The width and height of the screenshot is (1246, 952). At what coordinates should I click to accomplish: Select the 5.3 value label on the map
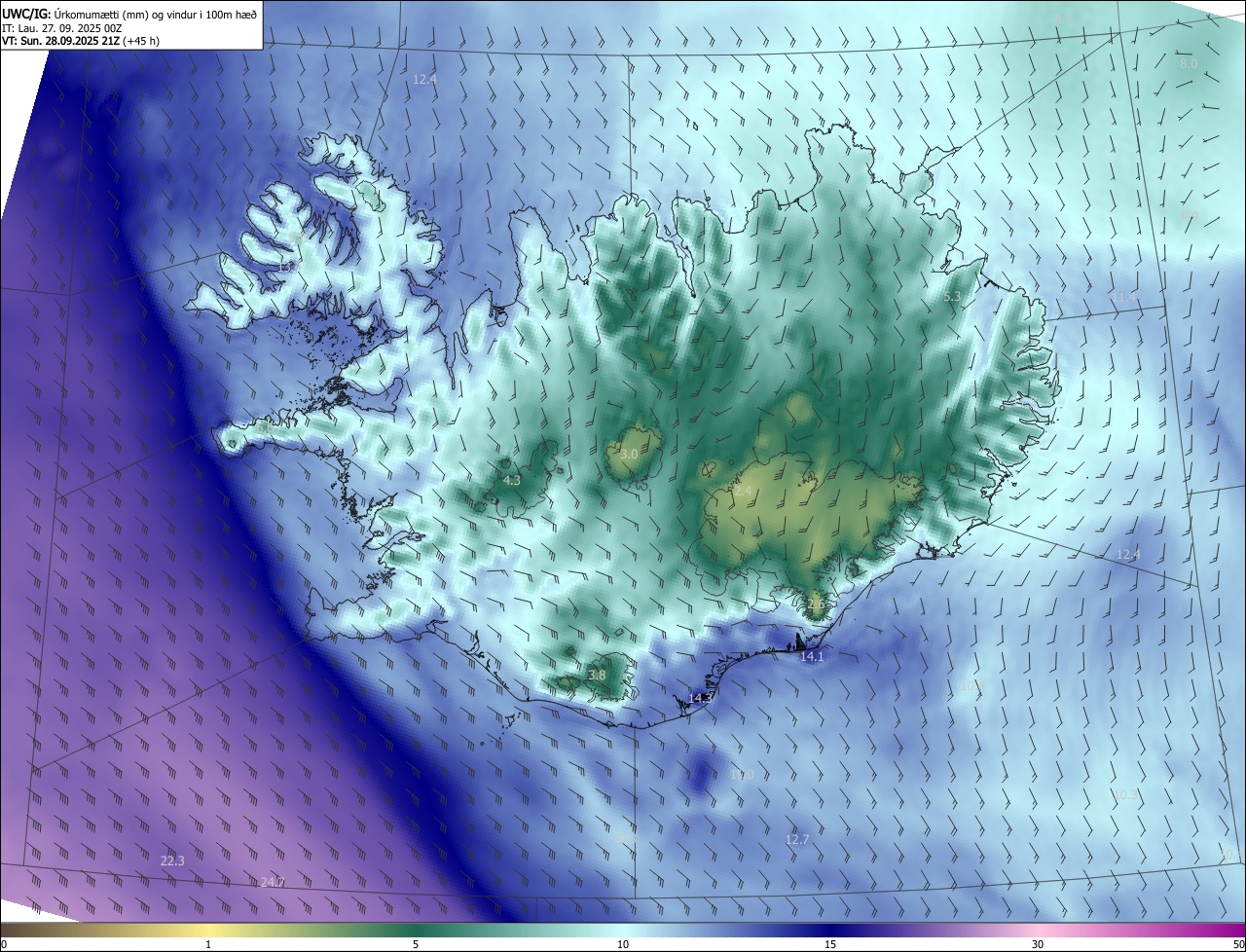(x=952, y=296)
